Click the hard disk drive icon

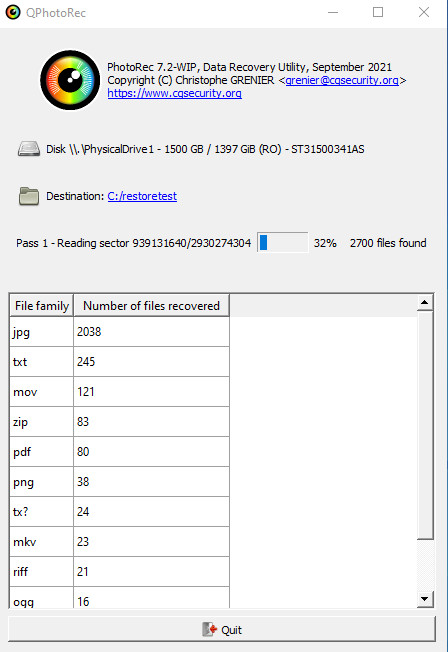click(29, 149)
